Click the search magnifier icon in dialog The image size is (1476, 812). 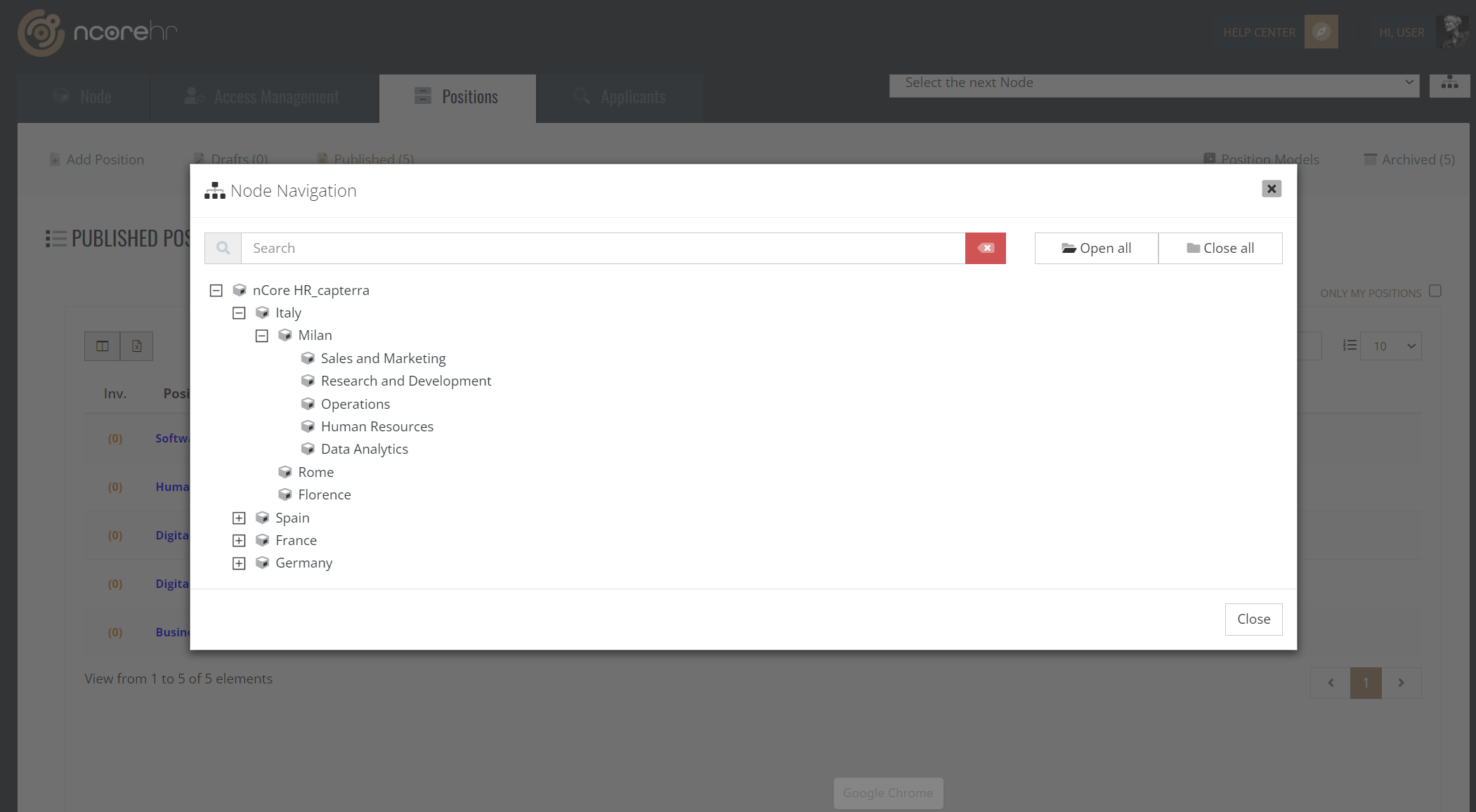[223, 248]
